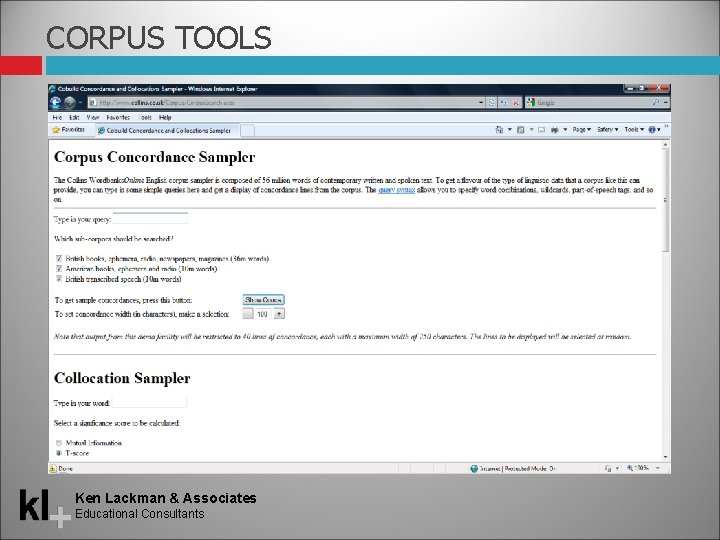Open the command bar Tools dropdown
The image size is (720, 540).
pyautogui.click(x=634, y=130)
